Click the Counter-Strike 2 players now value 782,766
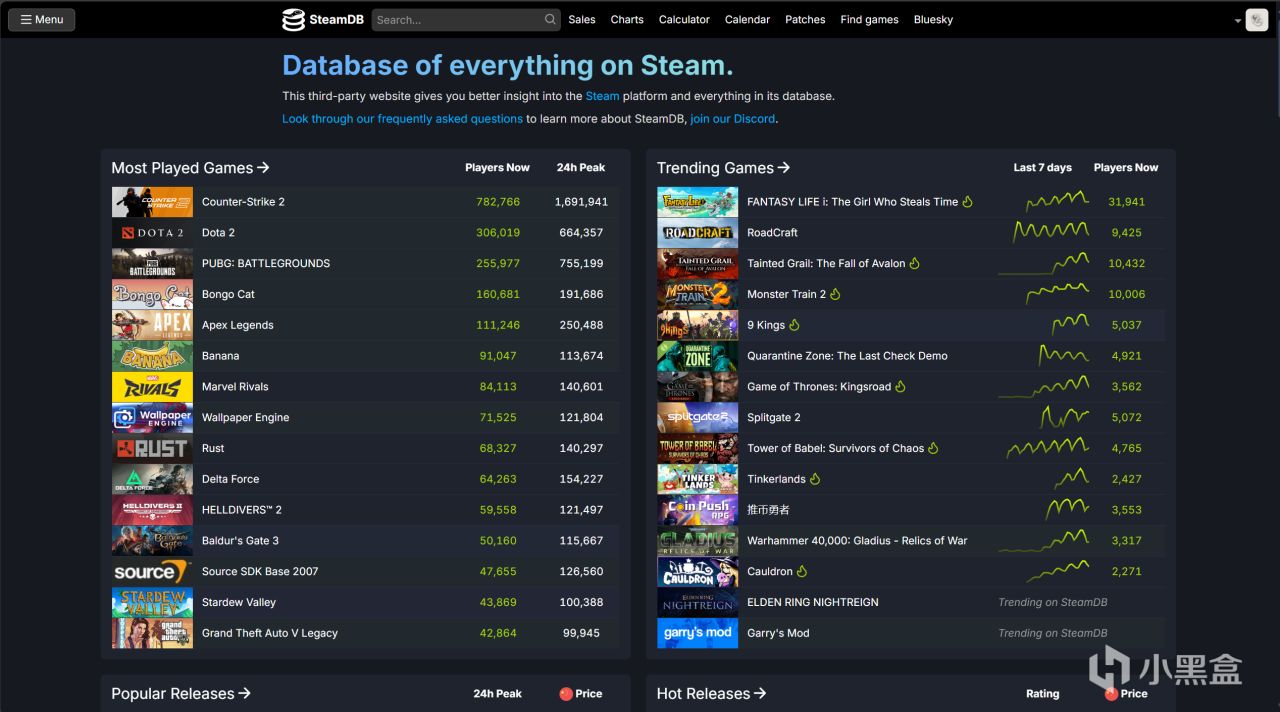This screenshot has width=1280, height=712. [498, 202]
